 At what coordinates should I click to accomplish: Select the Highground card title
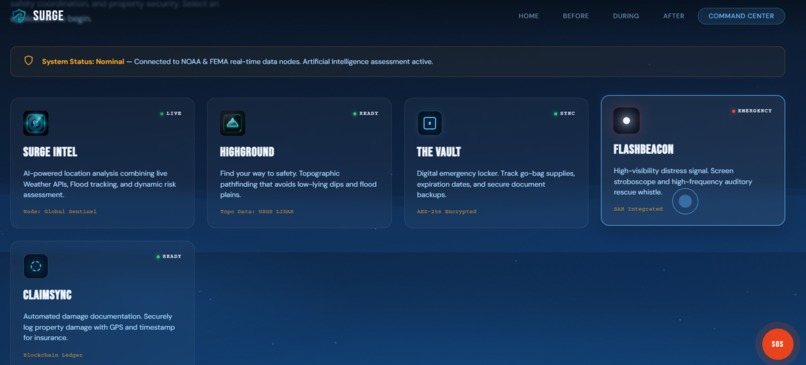click(x=247, y=152)
